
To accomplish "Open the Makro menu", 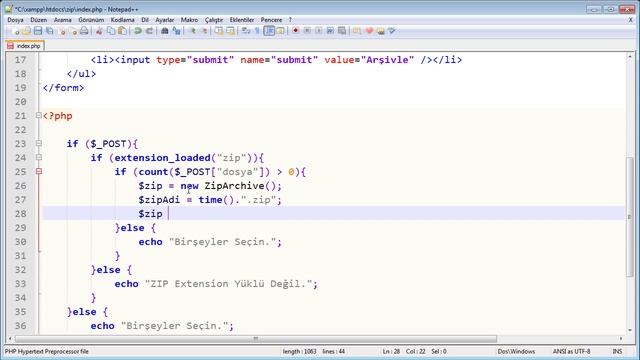I will click(x=189, y=20).
